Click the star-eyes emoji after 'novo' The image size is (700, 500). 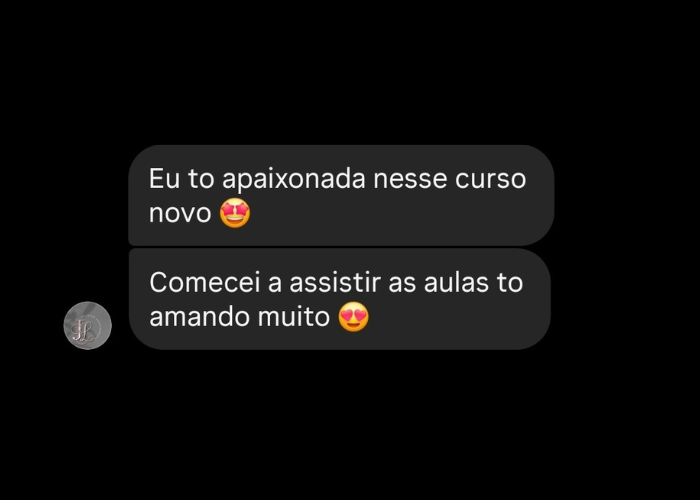point(235,213)
